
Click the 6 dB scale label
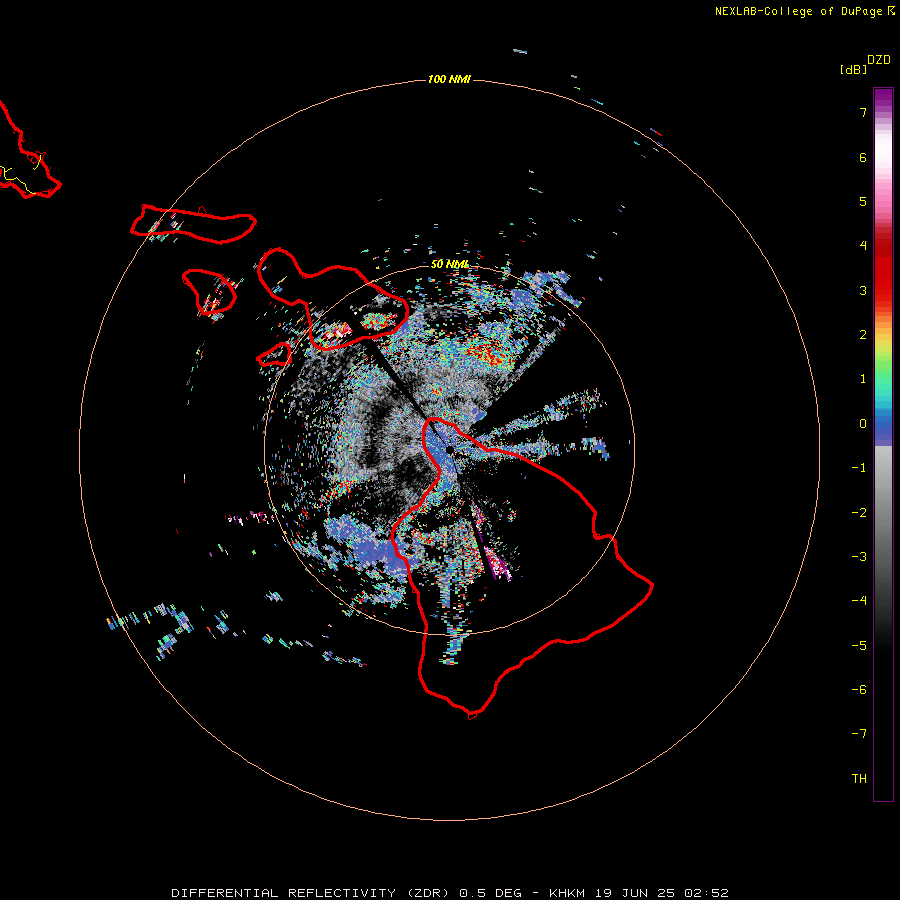pyautogui.click(x=863, y=157)
